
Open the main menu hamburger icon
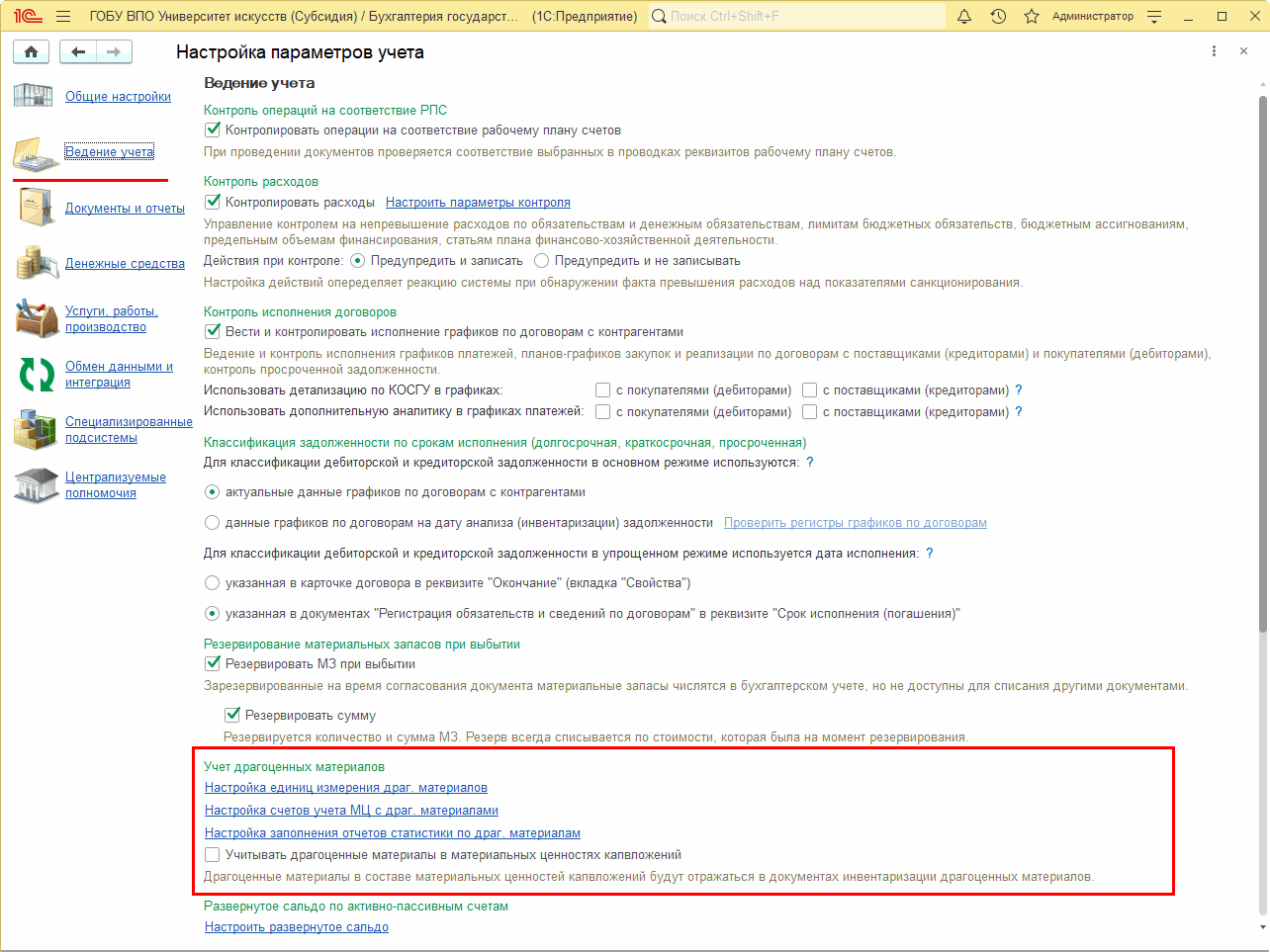point(63,17)
